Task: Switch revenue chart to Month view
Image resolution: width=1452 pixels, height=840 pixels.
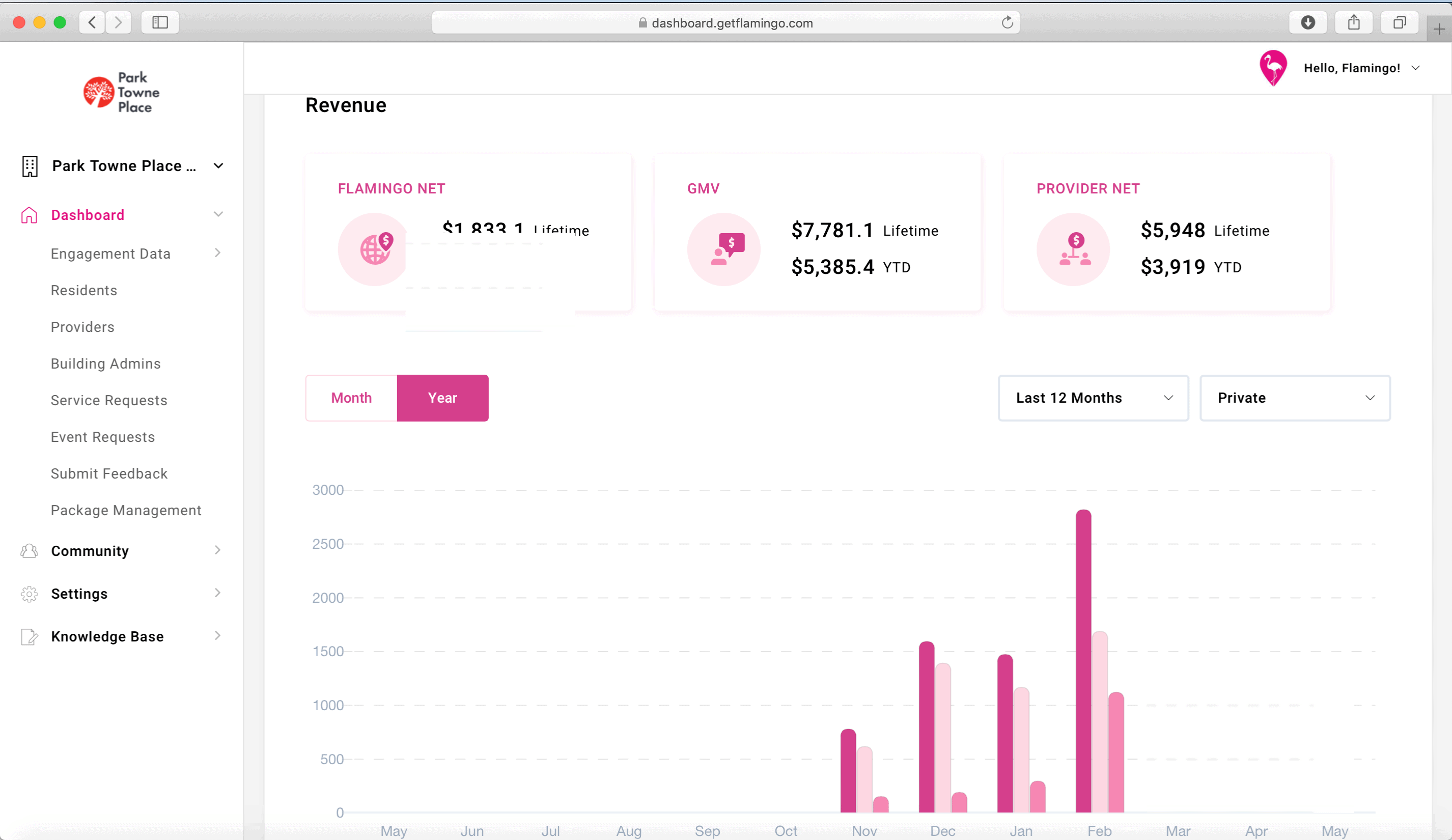Action: coord(350,398)
